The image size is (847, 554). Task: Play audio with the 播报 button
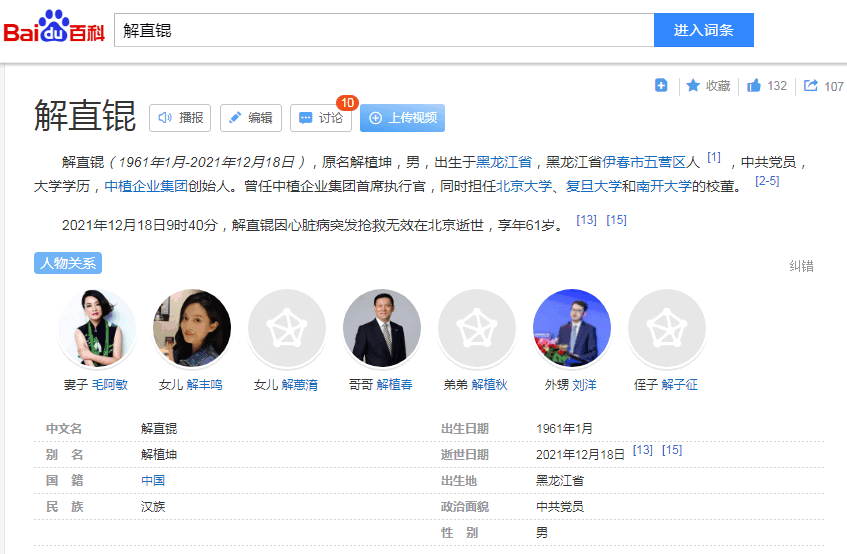click(180, 118)
